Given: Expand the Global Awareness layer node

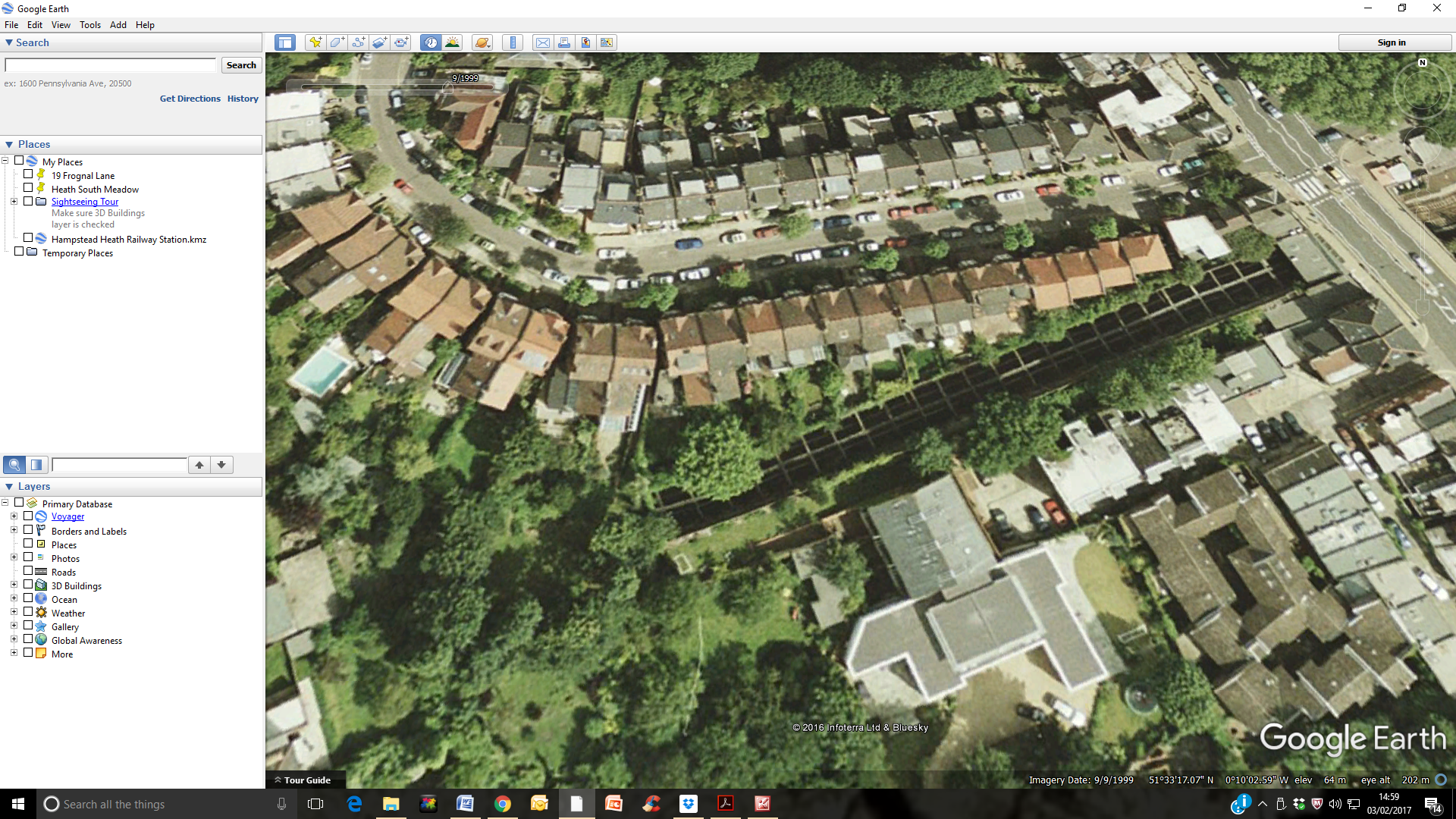Looking at the screenshot, I should pos(14,639).
